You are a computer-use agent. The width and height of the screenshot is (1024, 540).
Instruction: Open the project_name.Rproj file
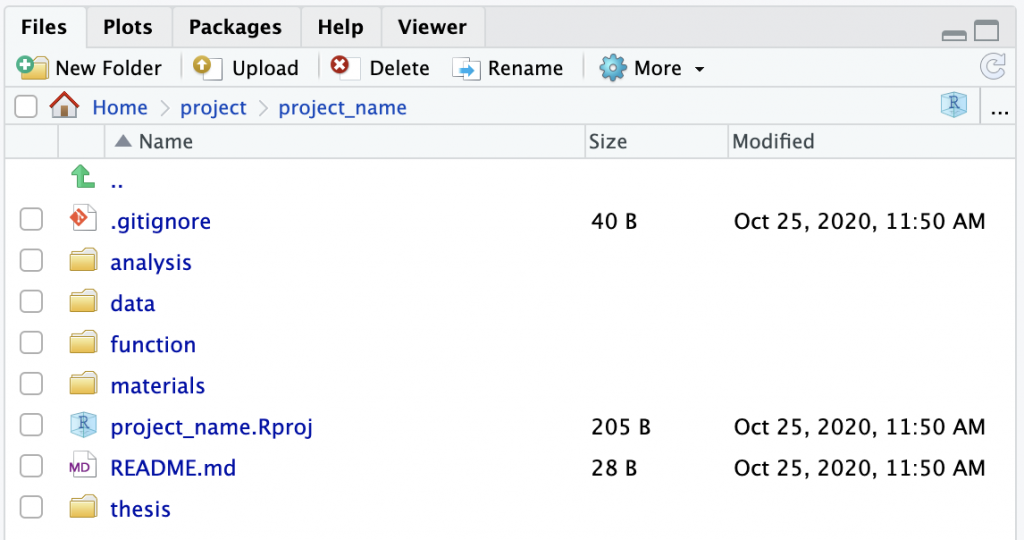211,427
